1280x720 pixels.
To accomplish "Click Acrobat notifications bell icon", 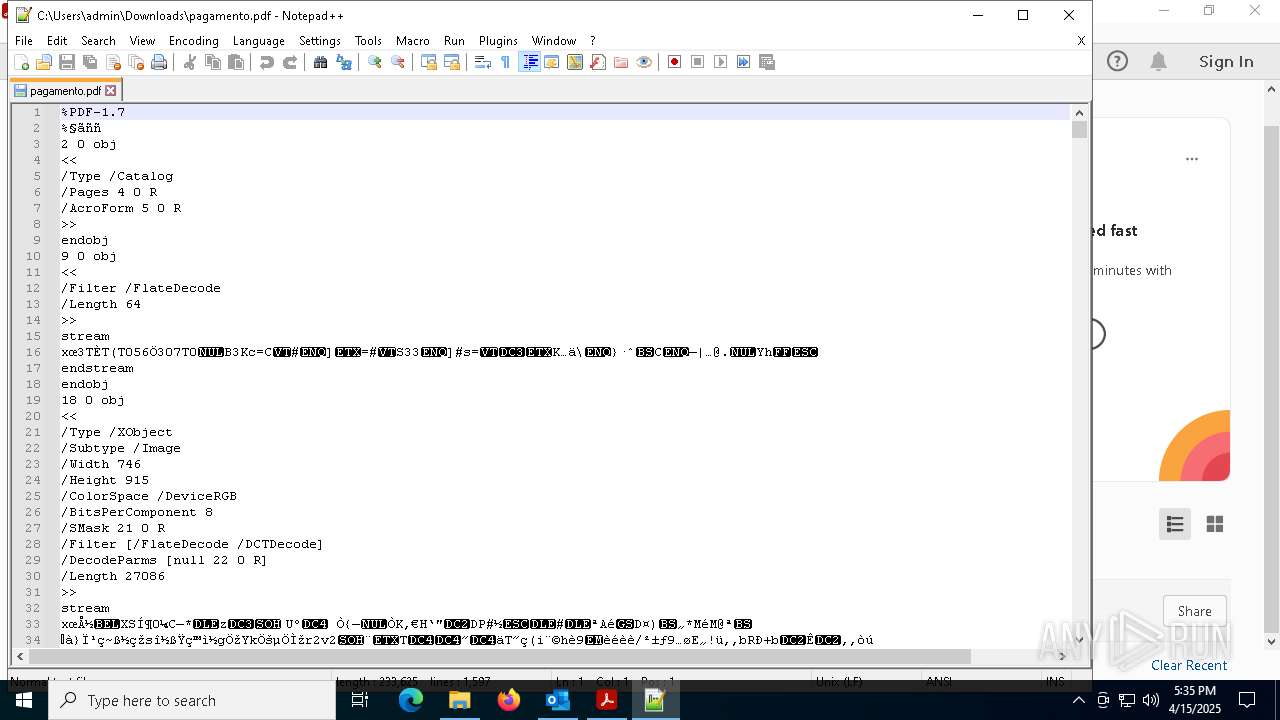I will [1158, 61].
